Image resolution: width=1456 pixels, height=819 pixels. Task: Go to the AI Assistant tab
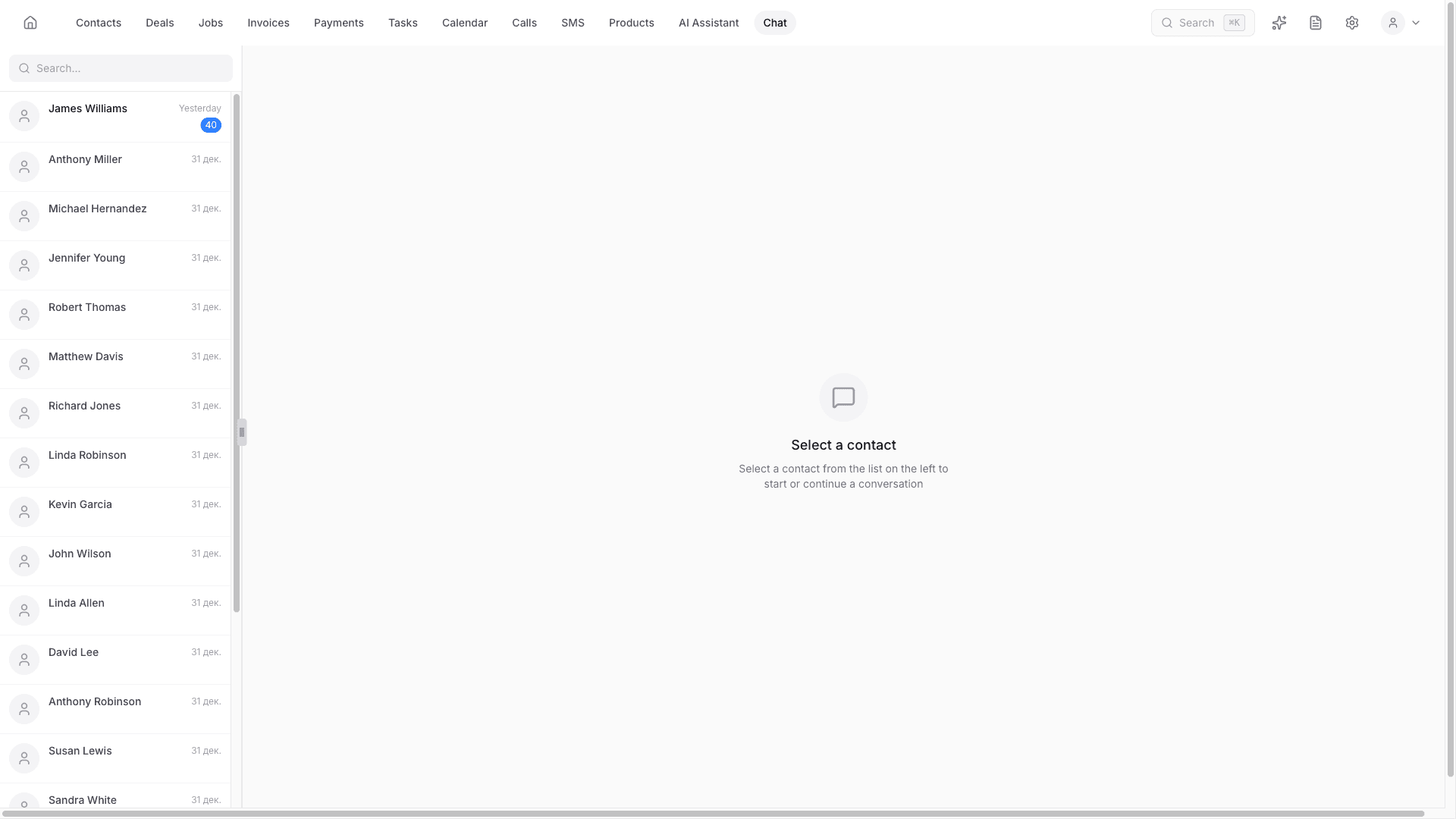pyautogui.click(x=708, y=23)
